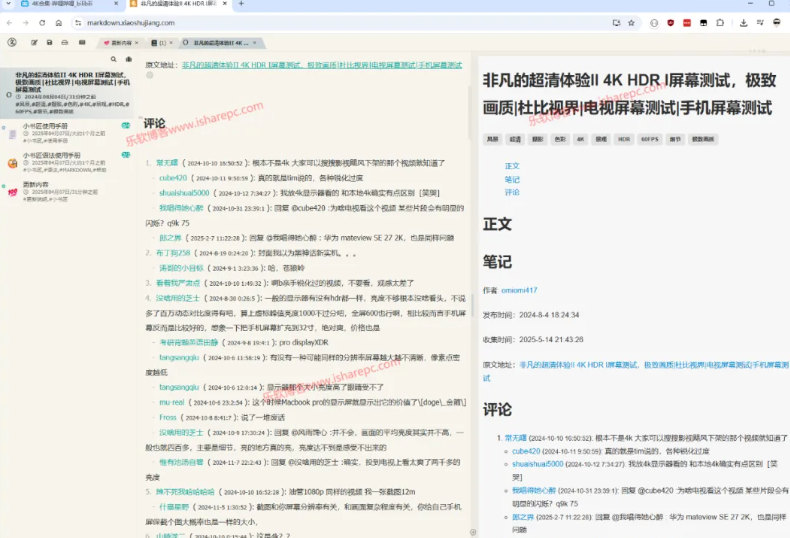Select the 非凡的超清体验II 4K HDR browser tab

click(177, 4)
